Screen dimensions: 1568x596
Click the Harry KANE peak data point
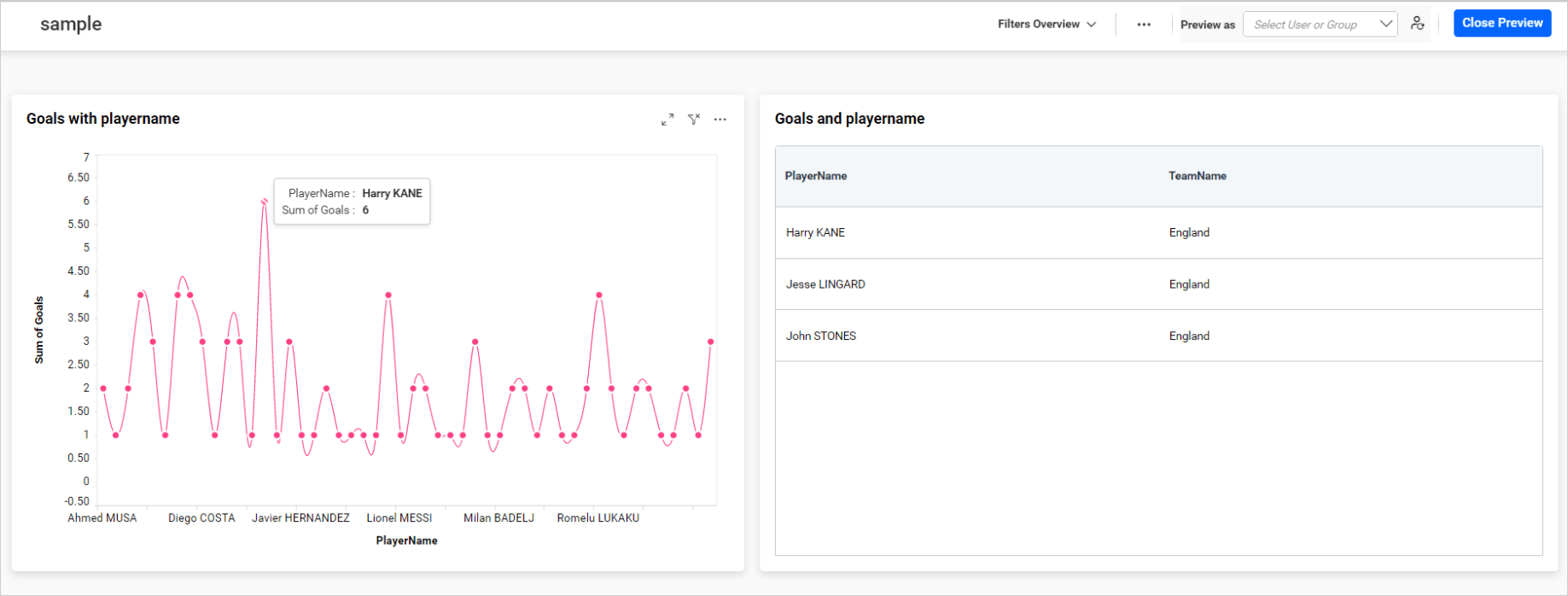tap(265, 202)
